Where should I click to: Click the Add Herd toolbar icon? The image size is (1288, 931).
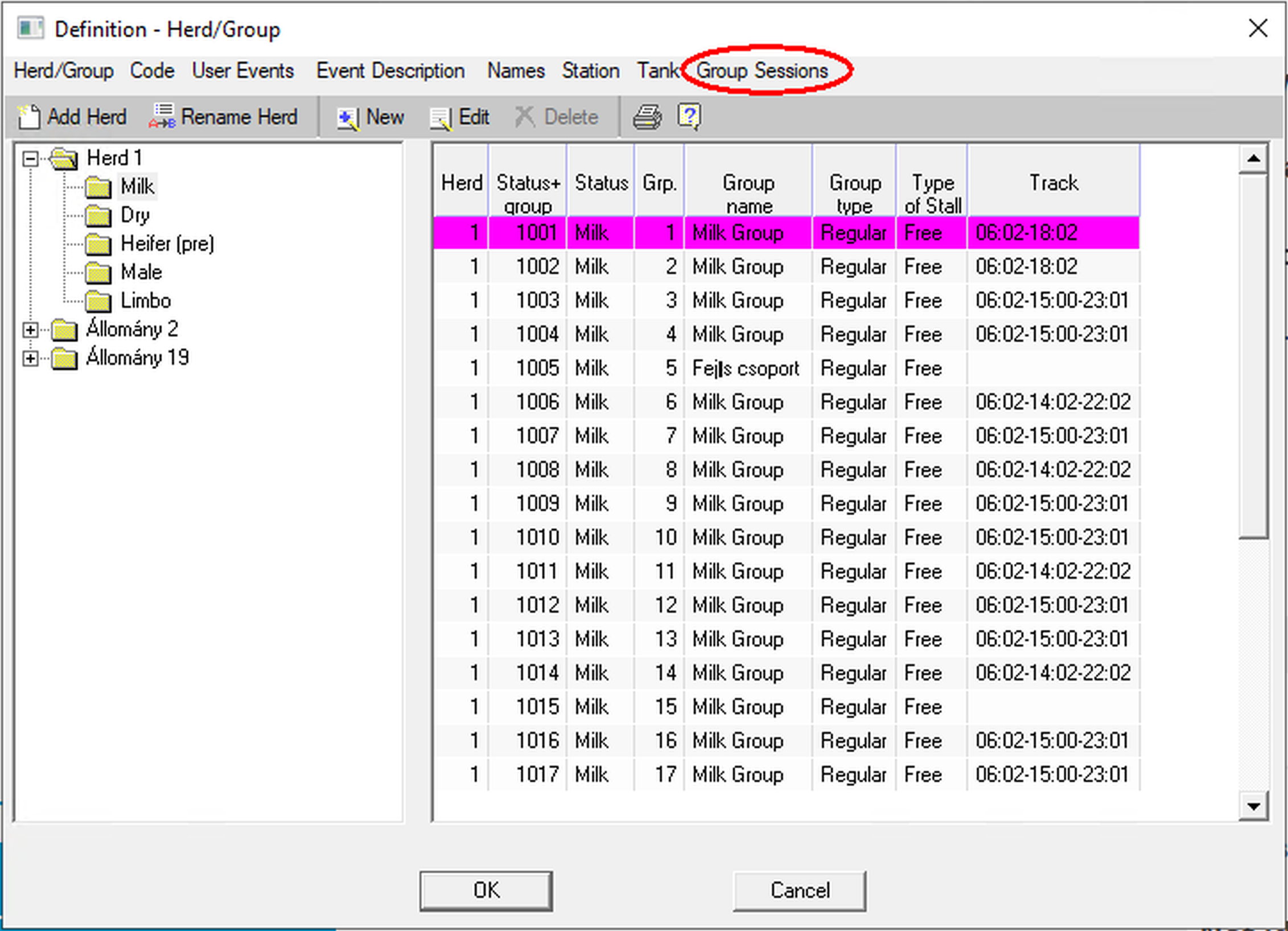(29, 117)
